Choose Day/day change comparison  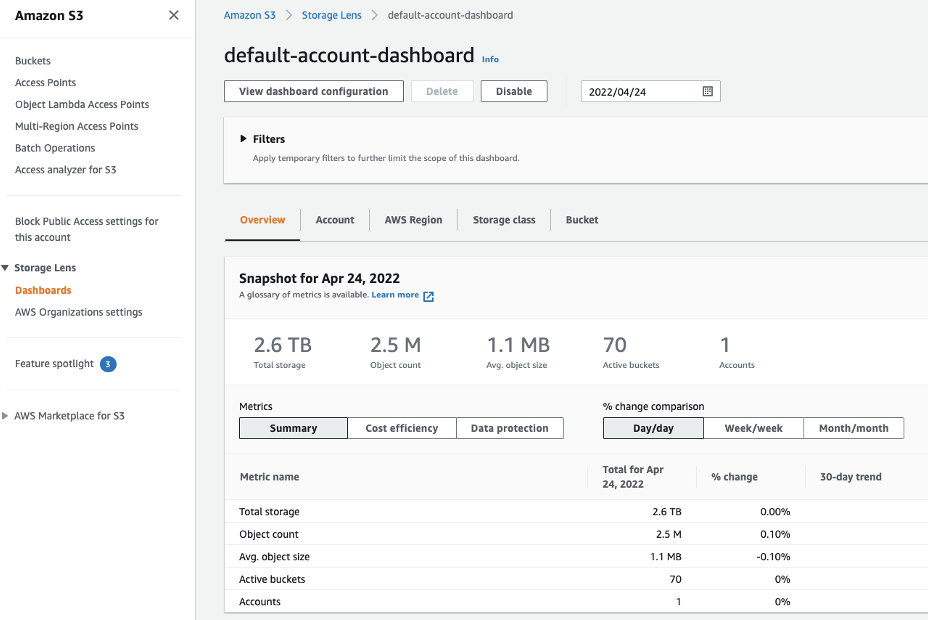[653, 428]
